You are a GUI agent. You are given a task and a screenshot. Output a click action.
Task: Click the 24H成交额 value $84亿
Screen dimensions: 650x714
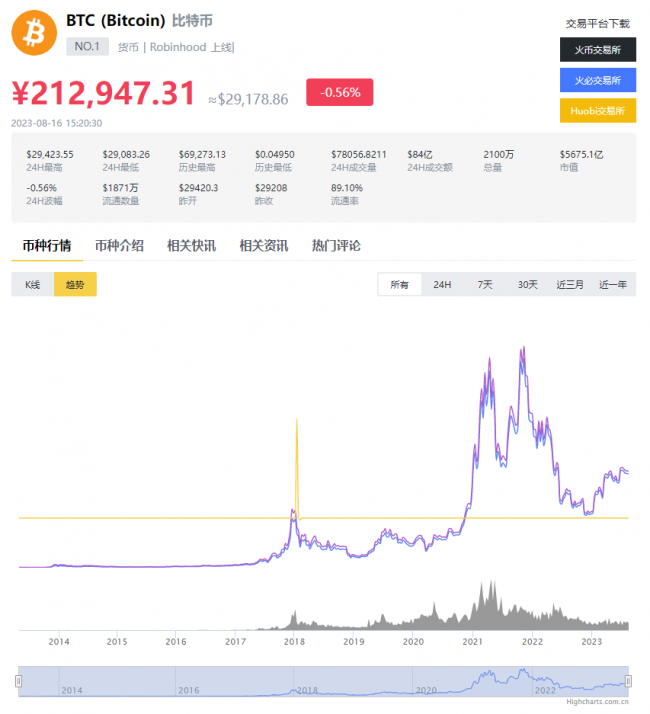click(x=420, y=154)
